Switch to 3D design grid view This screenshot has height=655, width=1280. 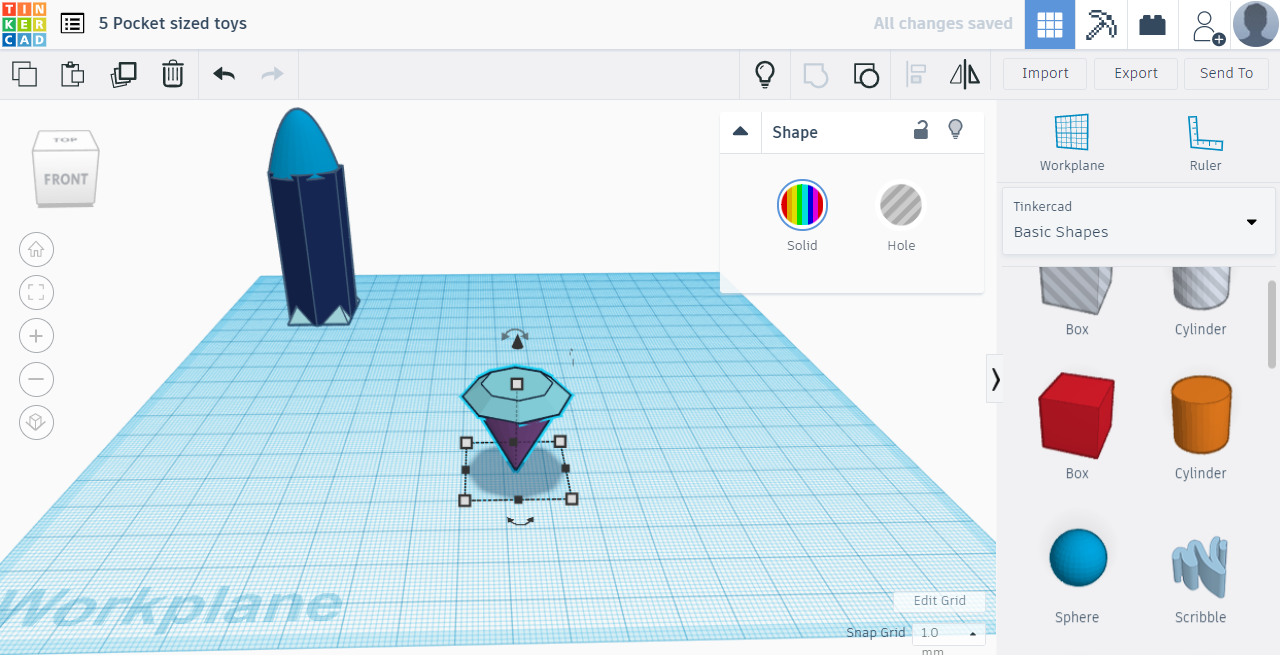tap(1050, 25)
